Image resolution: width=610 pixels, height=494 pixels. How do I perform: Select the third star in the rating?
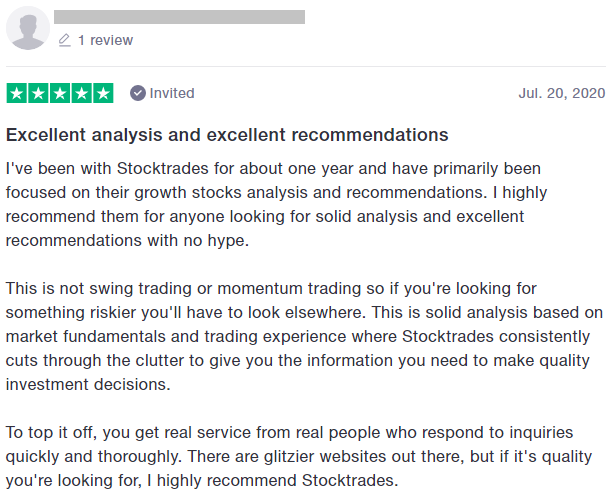click(x=60, y=93)
